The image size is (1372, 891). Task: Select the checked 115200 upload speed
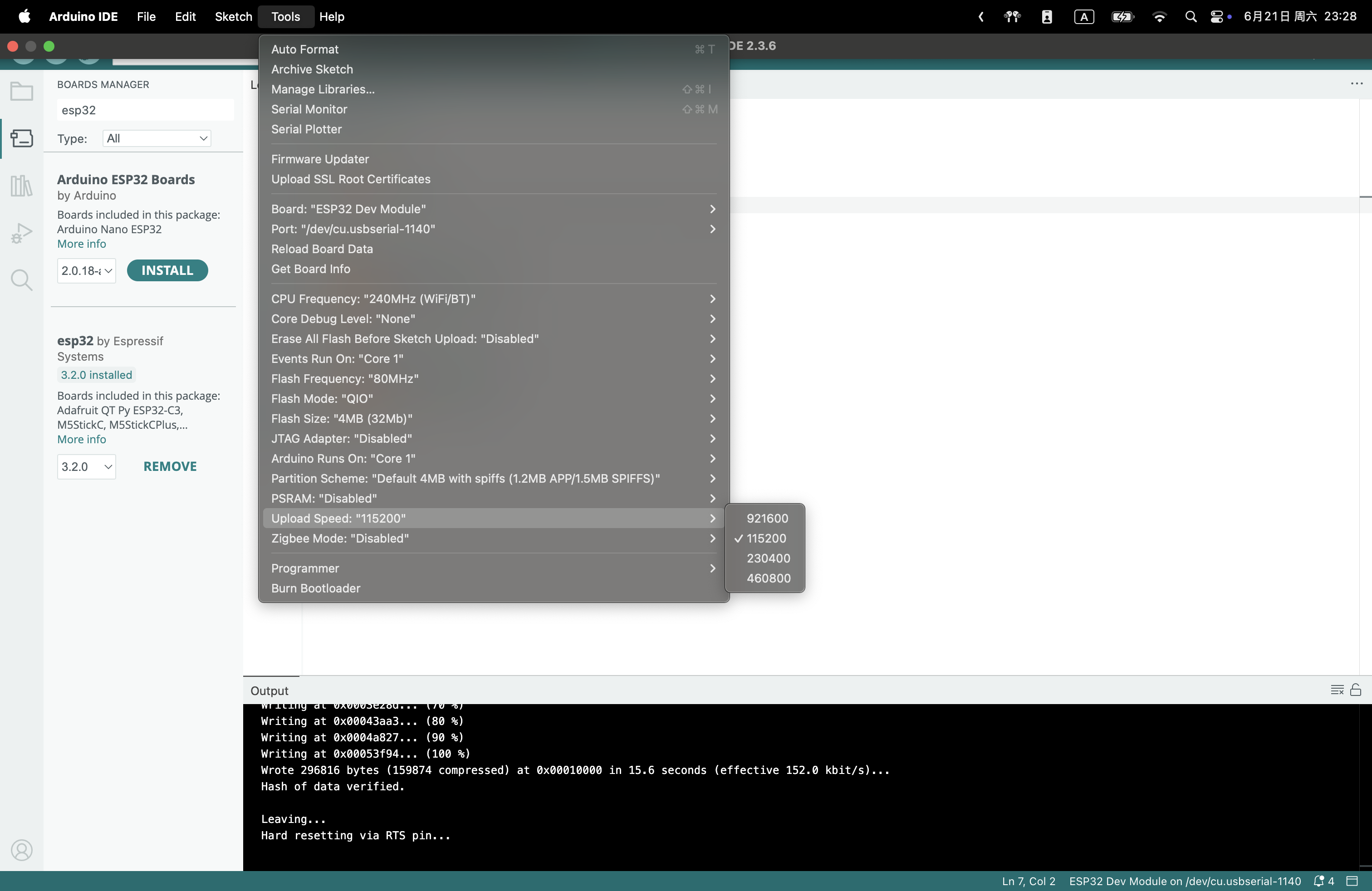(765, 539)
